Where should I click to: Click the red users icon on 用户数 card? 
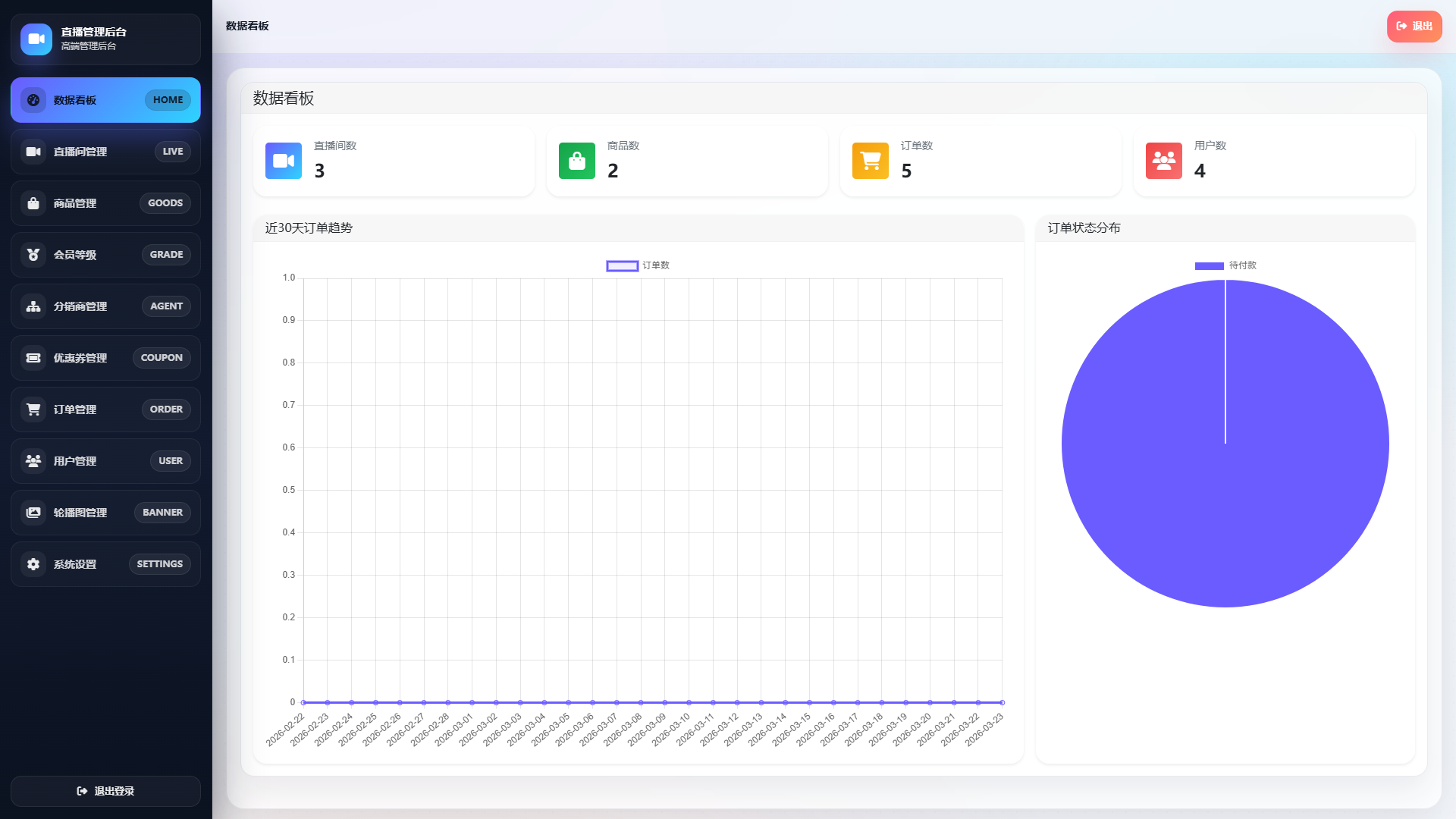[x=1163, y=161]
